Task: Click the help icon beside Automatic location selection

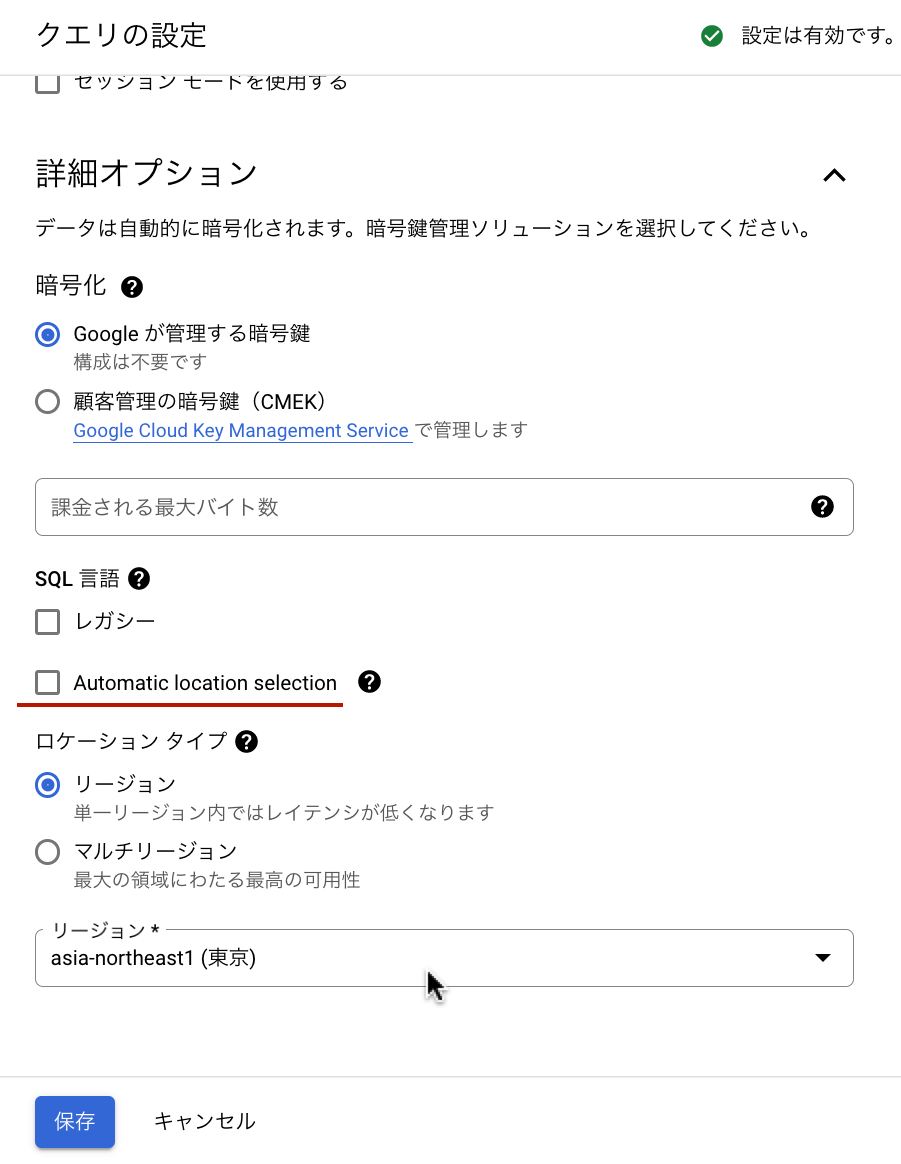Action: 368,681
